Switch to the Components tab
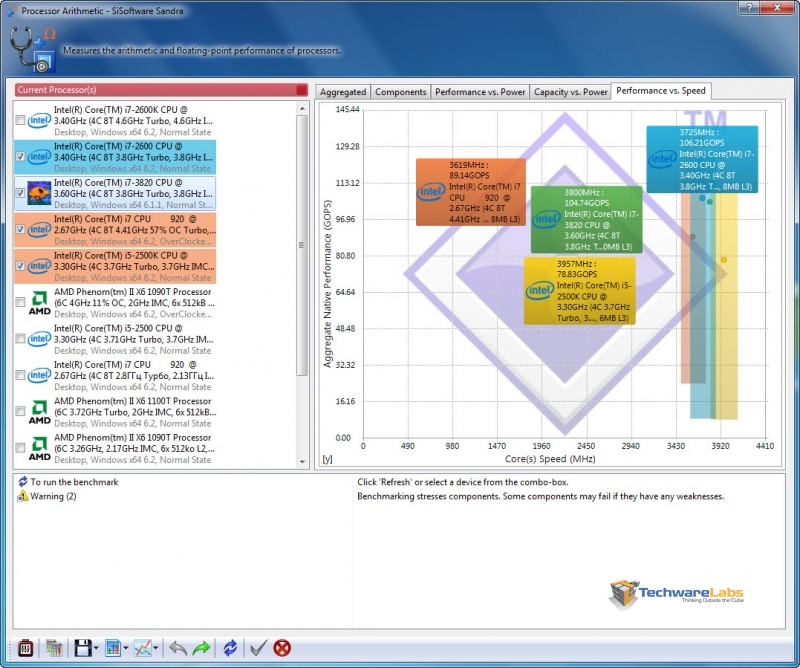The width and height of the screenshot is (800, 668). [x=401, y=92]
